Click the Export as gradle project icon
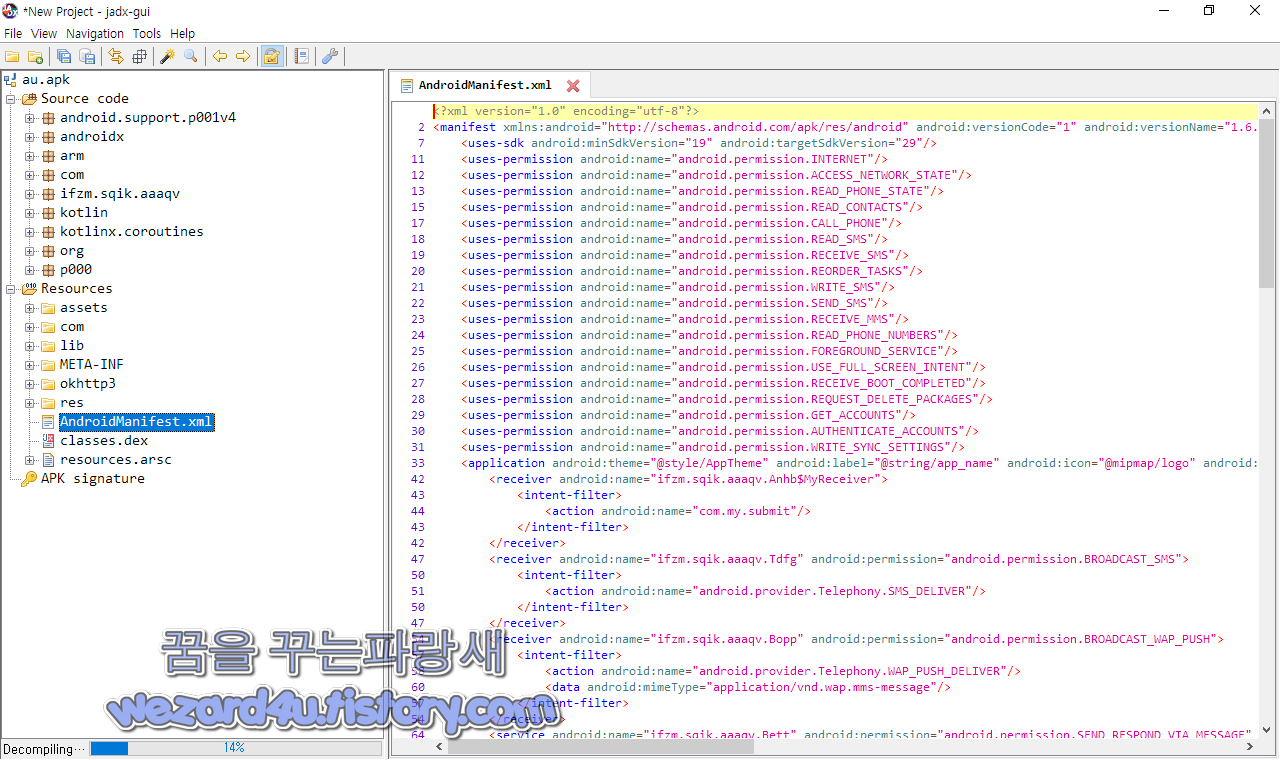This screenshot has width=1280, height=760. [x=87, y=56]
